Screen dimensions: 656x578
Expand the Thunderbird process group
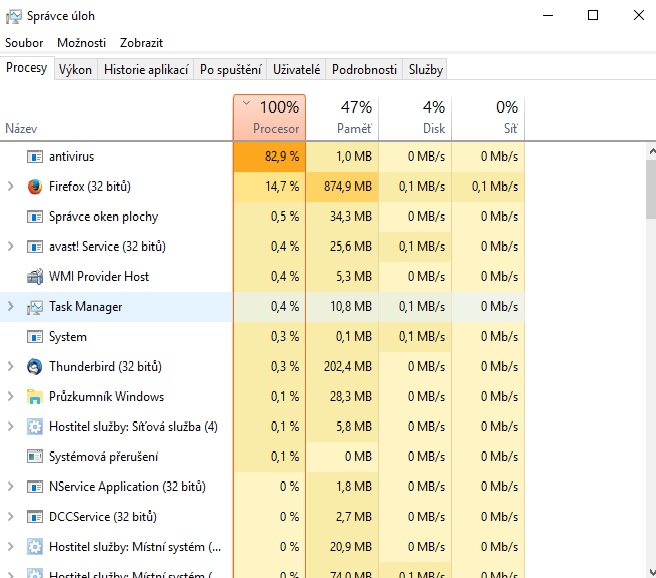[11, 367]
